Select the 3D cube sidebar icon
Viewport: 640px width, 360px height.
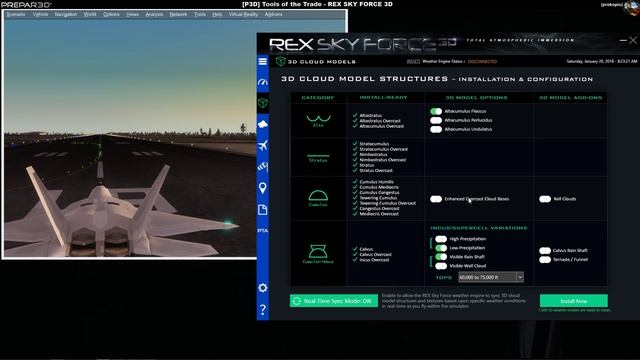pos(262,103)
